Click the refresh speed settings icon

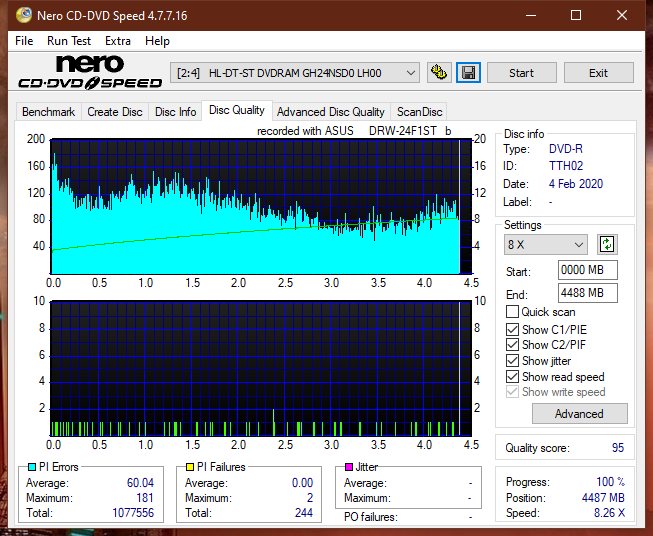pos(607,244)
